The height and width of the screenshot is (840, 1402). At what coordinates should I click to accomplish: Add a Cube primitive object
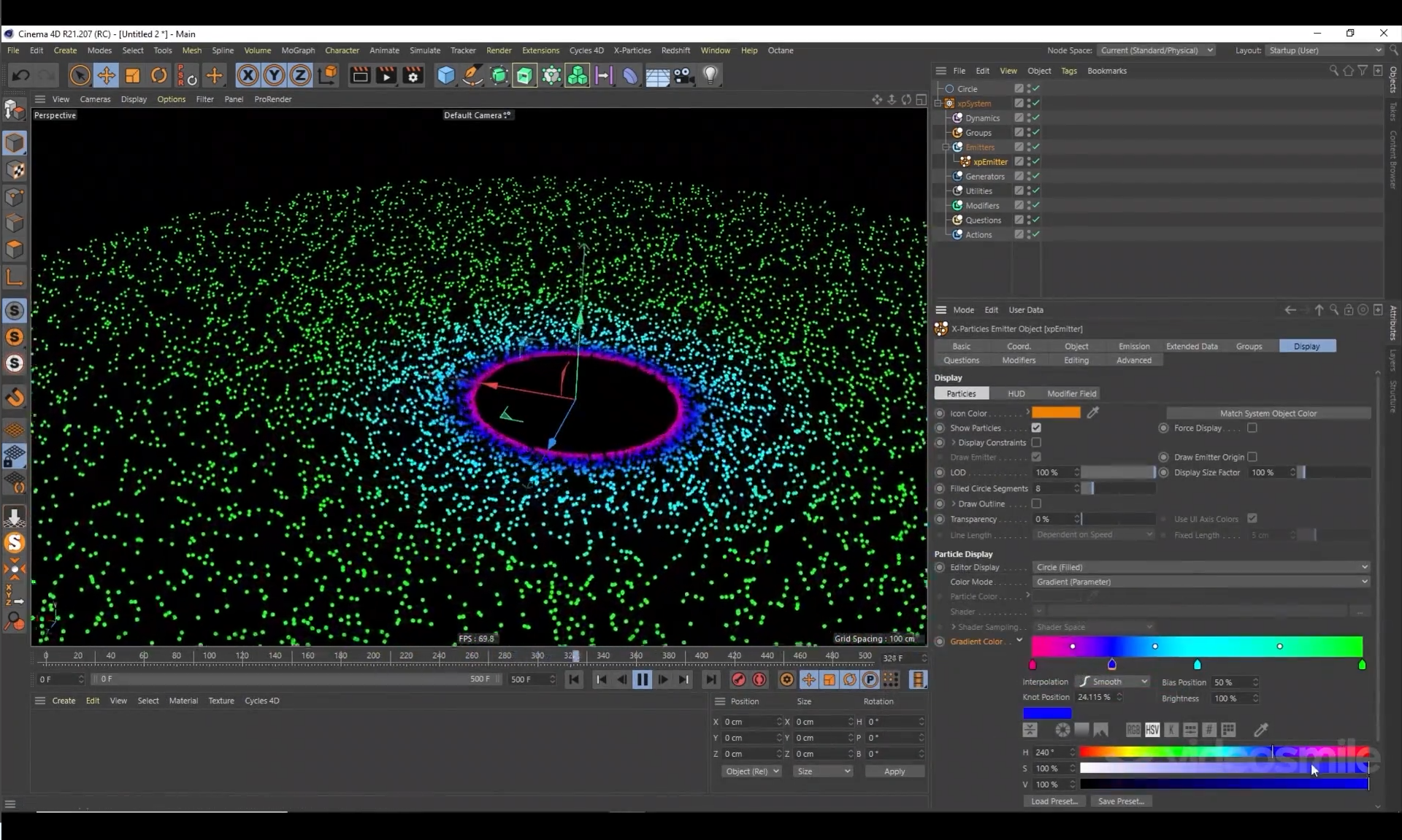[445, 75]
